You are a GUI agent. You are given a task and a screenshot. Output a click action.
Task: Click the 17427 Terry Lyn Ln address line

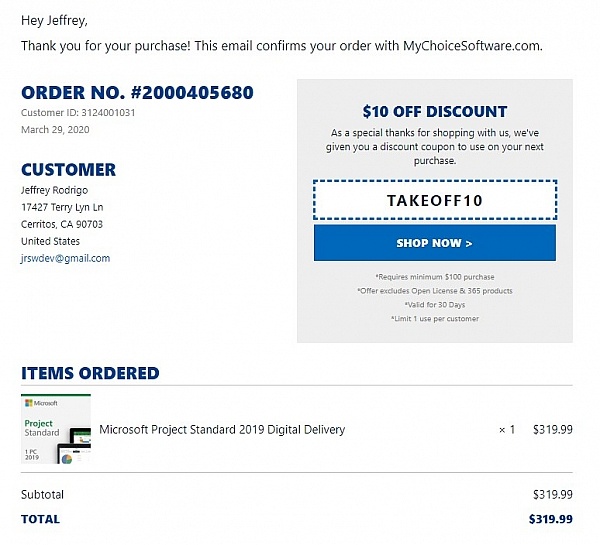pos(62,207)
